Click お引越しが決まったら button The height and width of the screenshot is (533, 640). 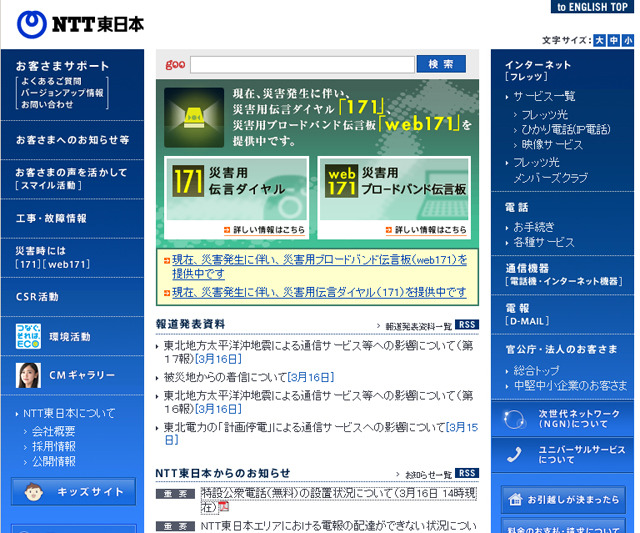[563, 499]
